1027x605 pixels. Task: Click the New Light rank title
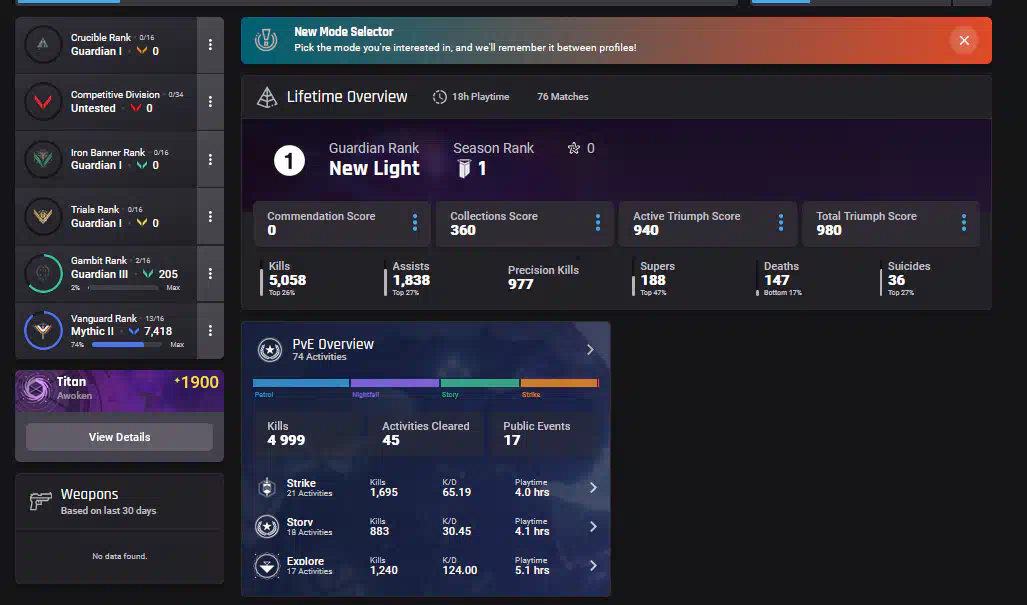[x=374, y=168]
